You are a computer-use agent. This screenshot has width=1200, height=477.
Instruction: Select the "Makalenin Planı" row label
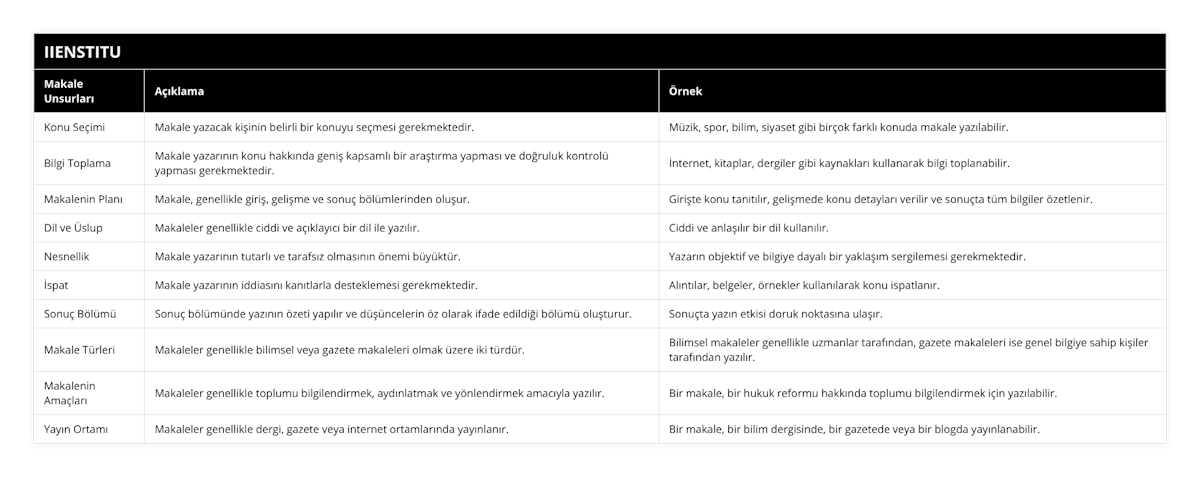click(x=84, y=199)
